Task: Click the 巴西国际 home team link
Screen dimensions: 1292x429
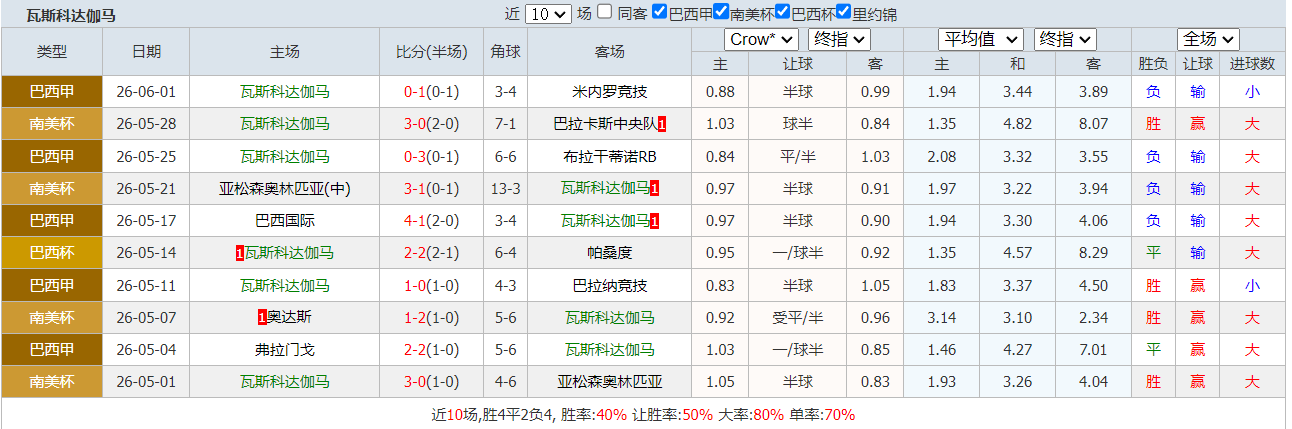Action: coord(285,220)
